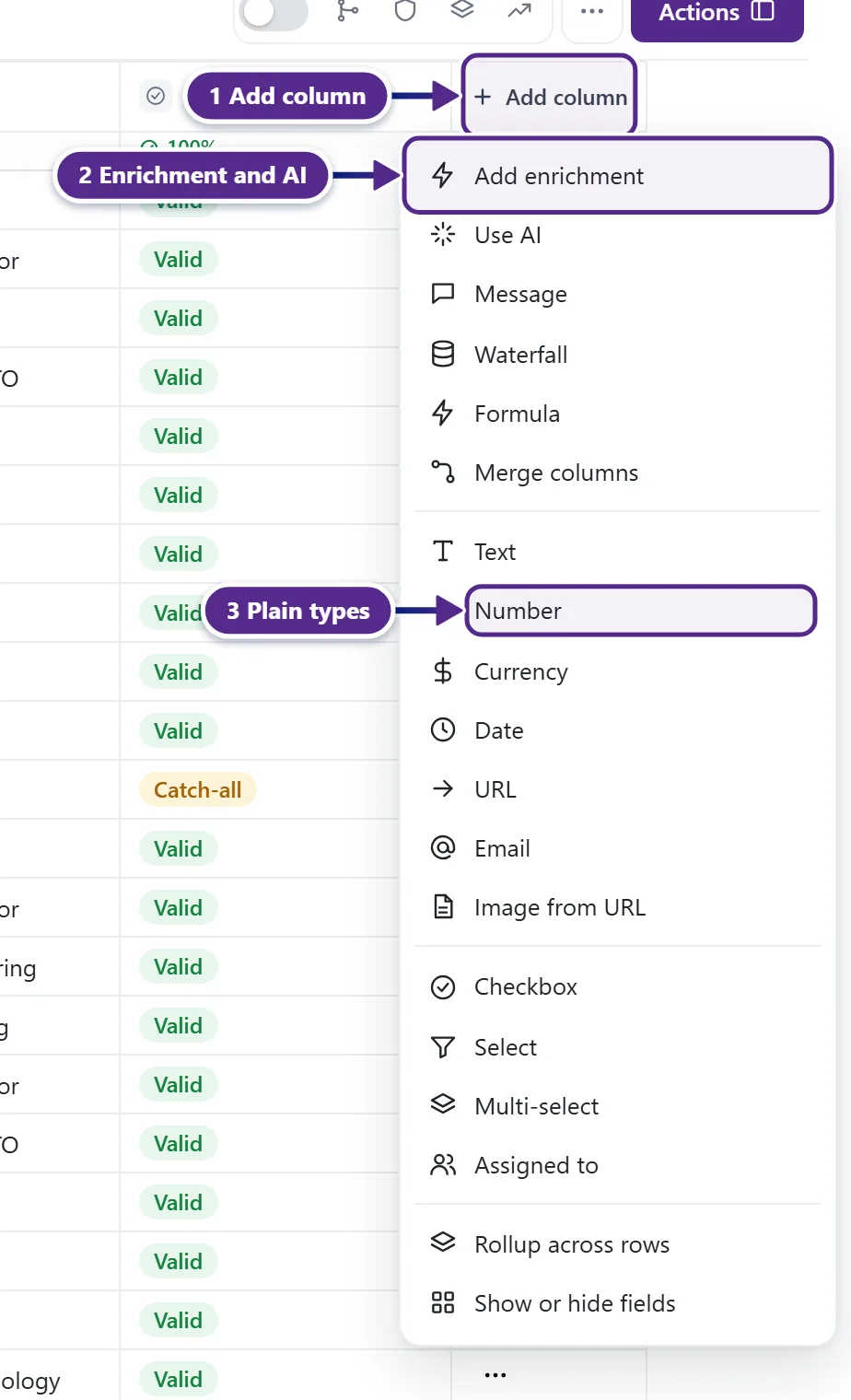Click the Catch-all status badge

click(x=197, y=789)
